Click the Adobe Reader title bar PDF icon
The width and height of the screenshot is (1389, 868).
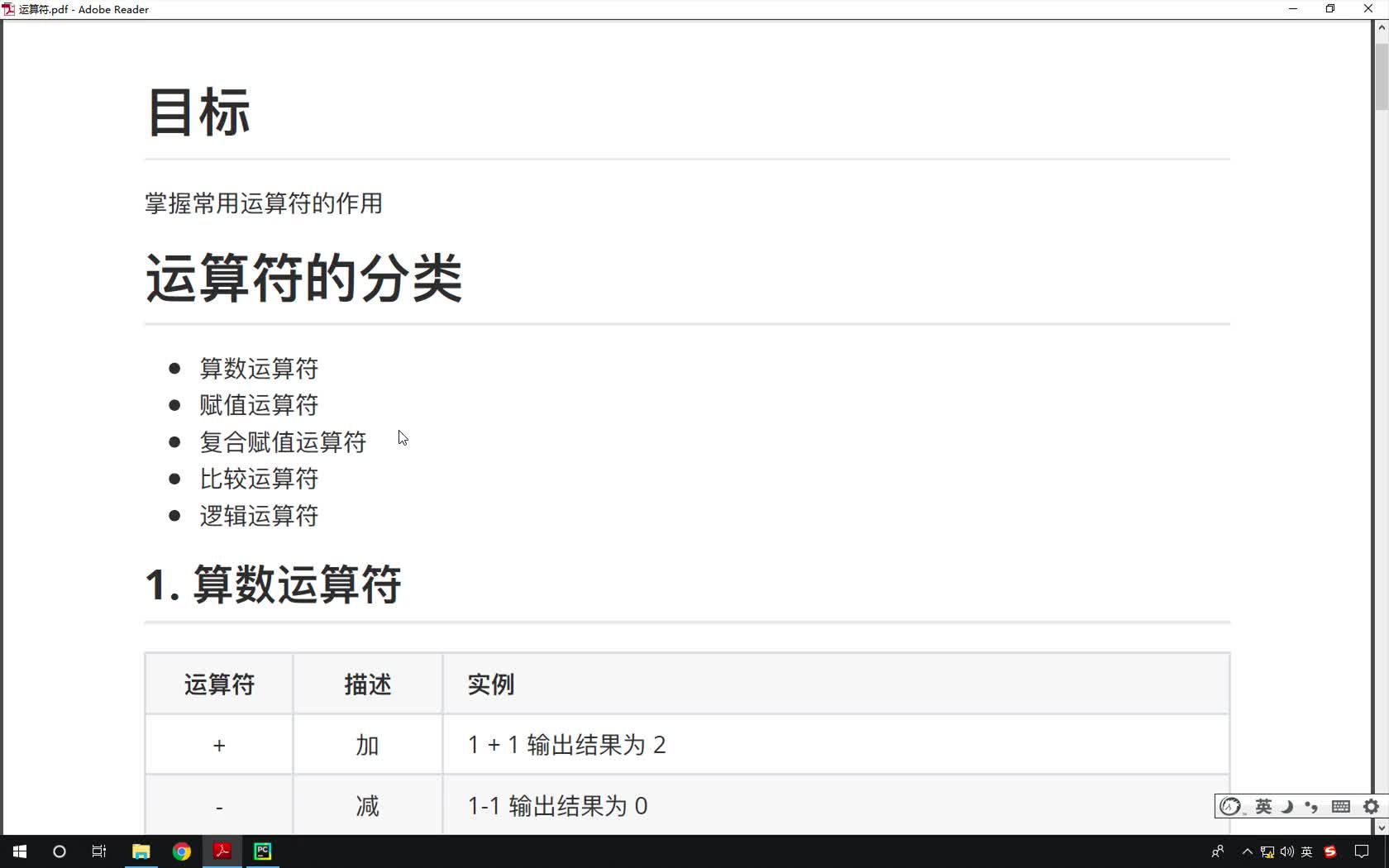[8, 9]
